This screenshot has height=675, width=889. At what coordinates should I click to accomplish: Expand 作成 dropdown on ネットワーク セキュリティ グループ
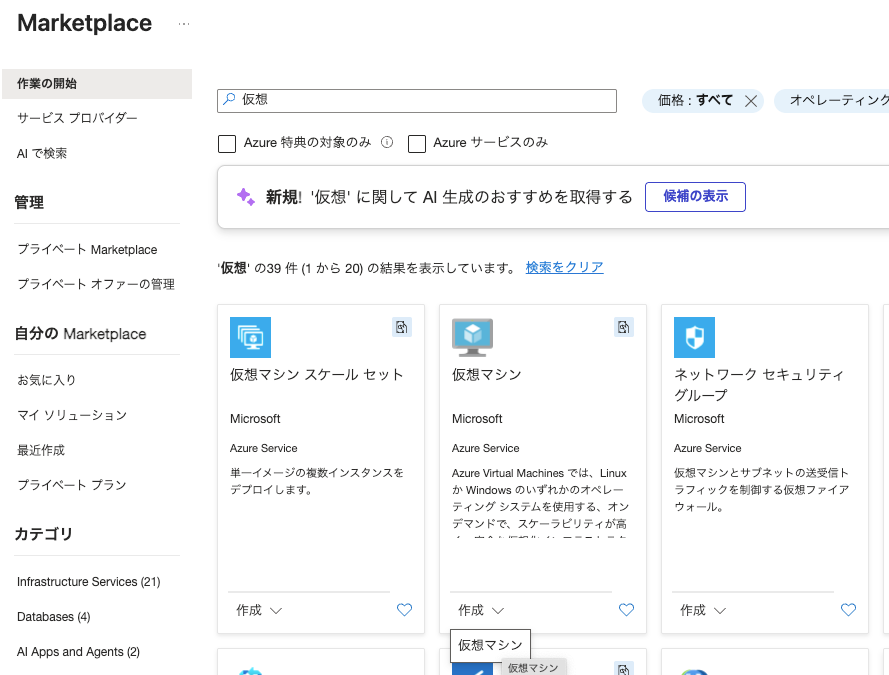703,610
